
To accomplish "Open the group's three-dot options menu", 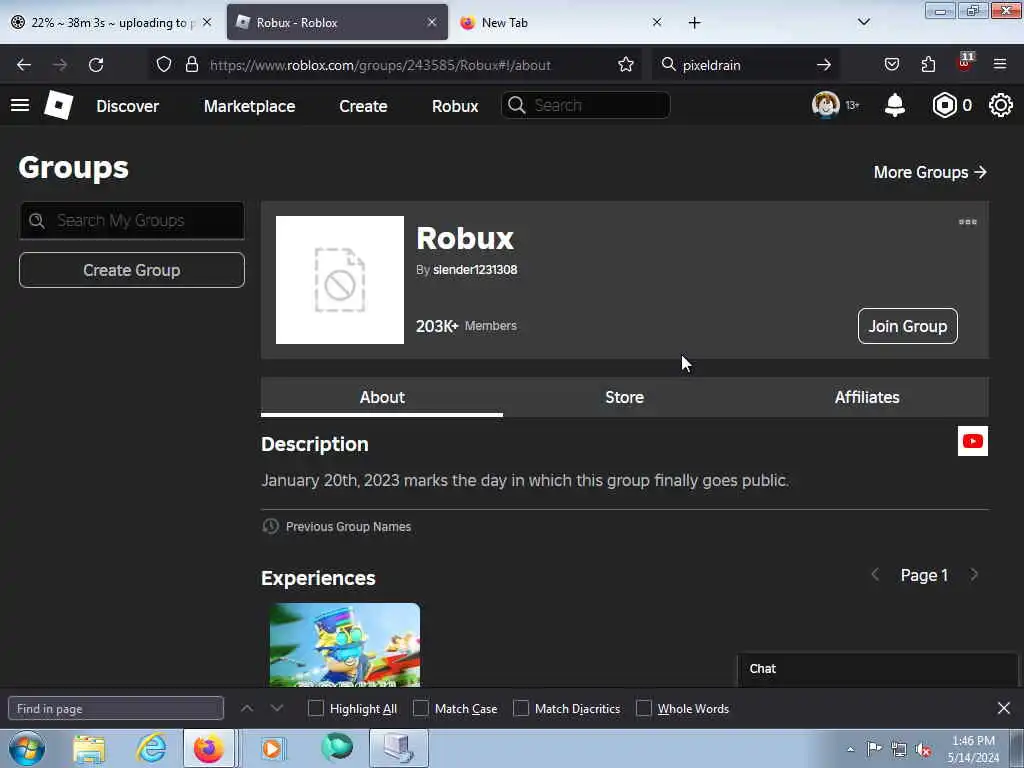I will click(x=968, y=222).
